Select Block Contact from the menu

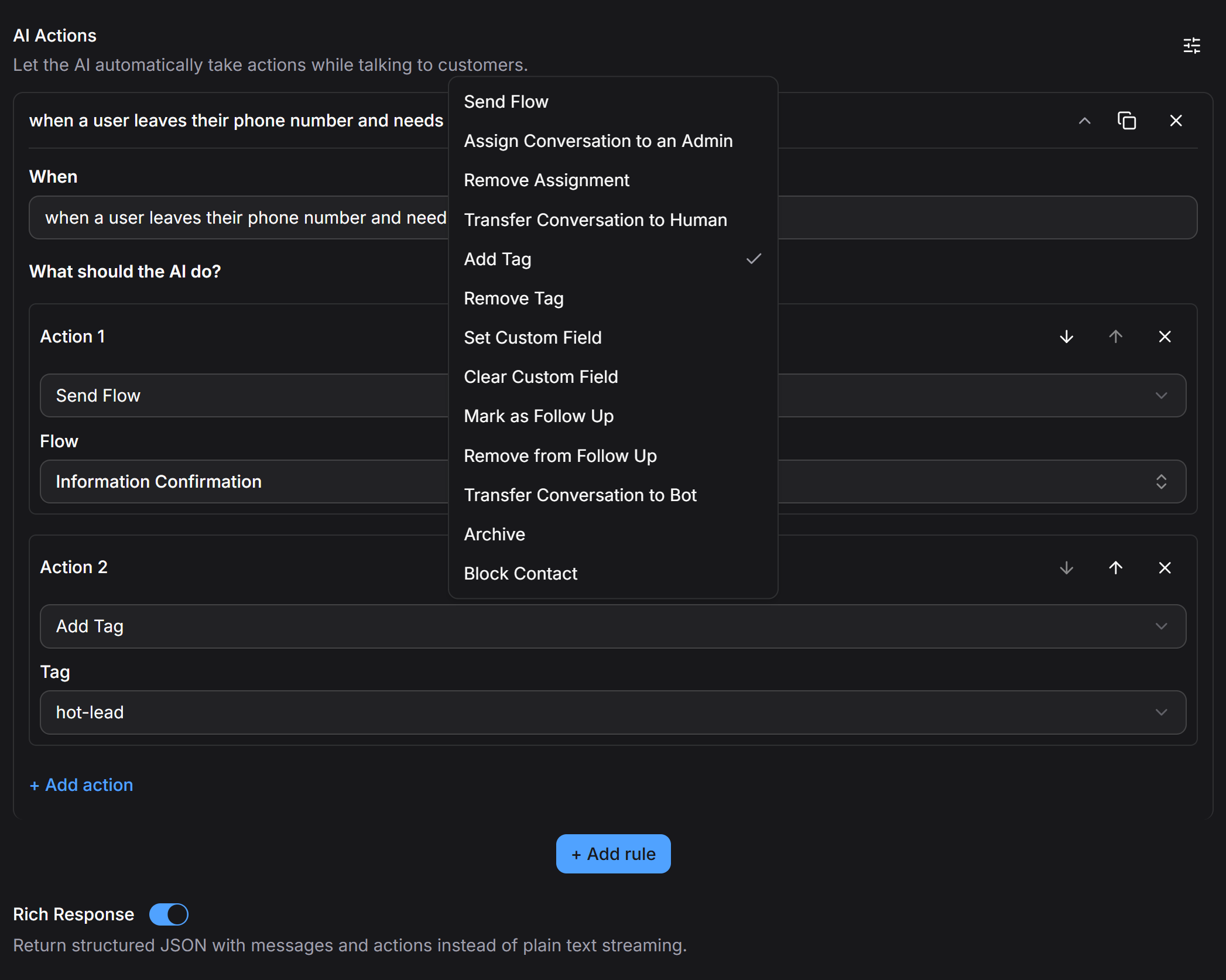[x=613, y=573]
